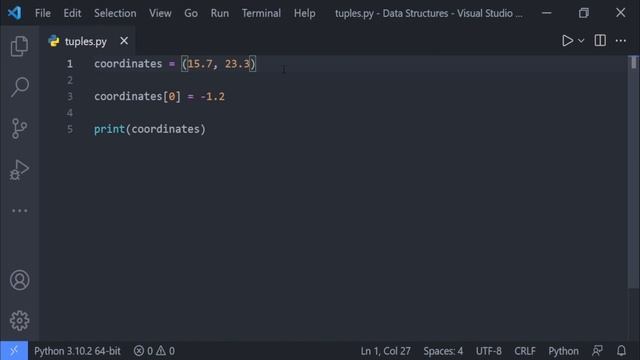This screenshot has width=640, height=360.
Task: Open the Manage gear menu
Action: pos(19,321)
